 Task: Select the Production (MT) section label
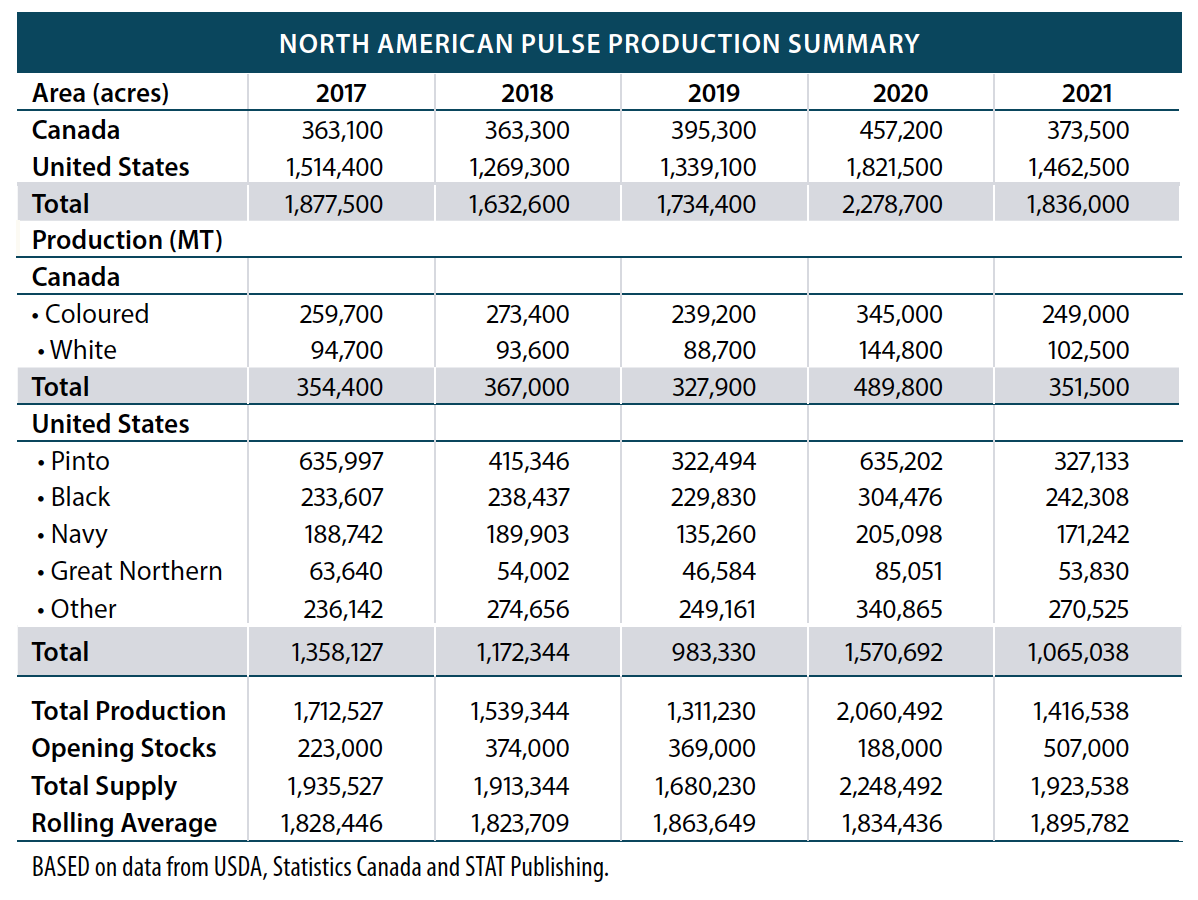126,241
